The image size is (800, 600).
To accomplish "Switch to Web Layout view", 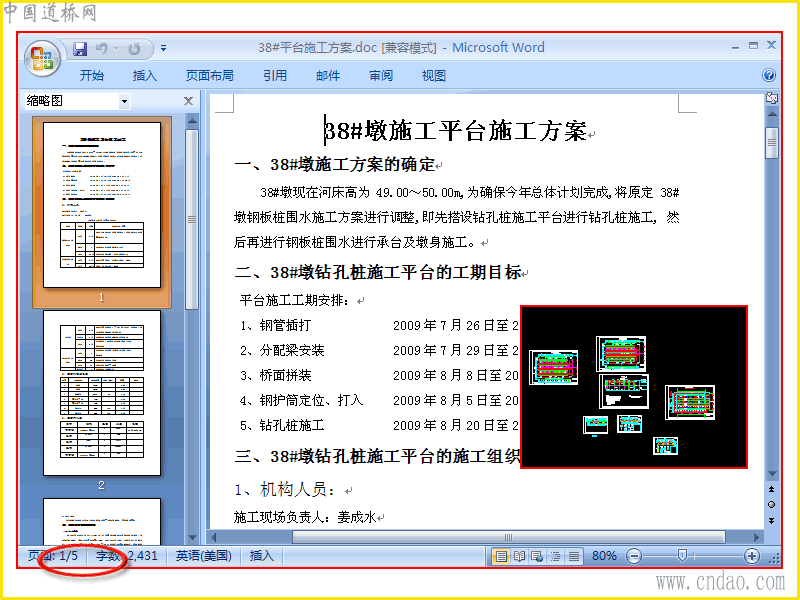I will (x=537, y=556).
